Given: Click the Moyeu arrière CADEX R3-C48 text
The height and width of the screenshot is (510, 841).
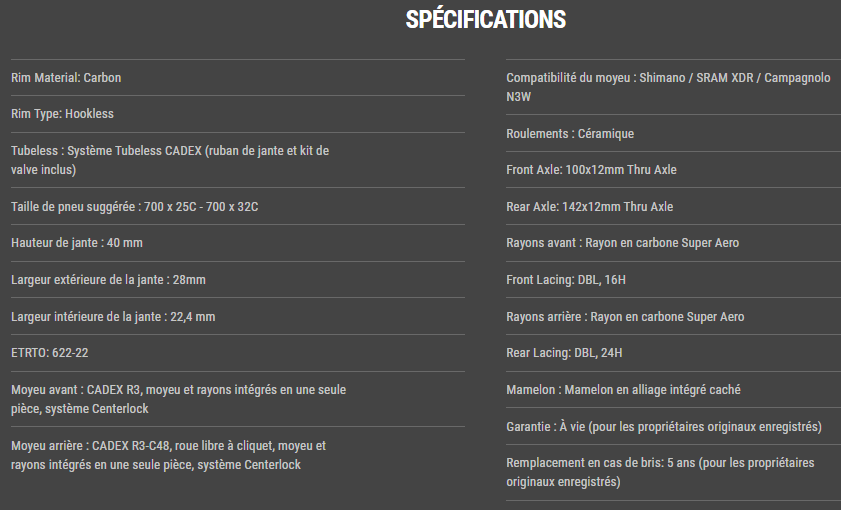Looking at the screenshot, I should [x=170, y=455].
